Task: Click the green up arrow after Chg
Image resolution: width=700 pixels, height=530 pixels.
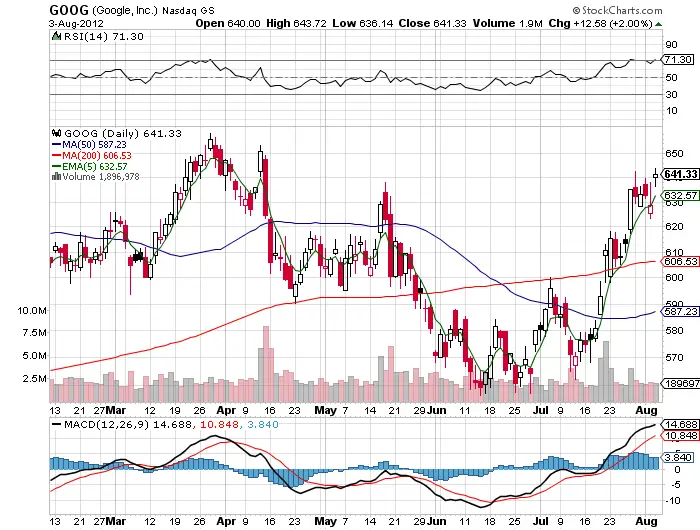Action: click(658, 24)
